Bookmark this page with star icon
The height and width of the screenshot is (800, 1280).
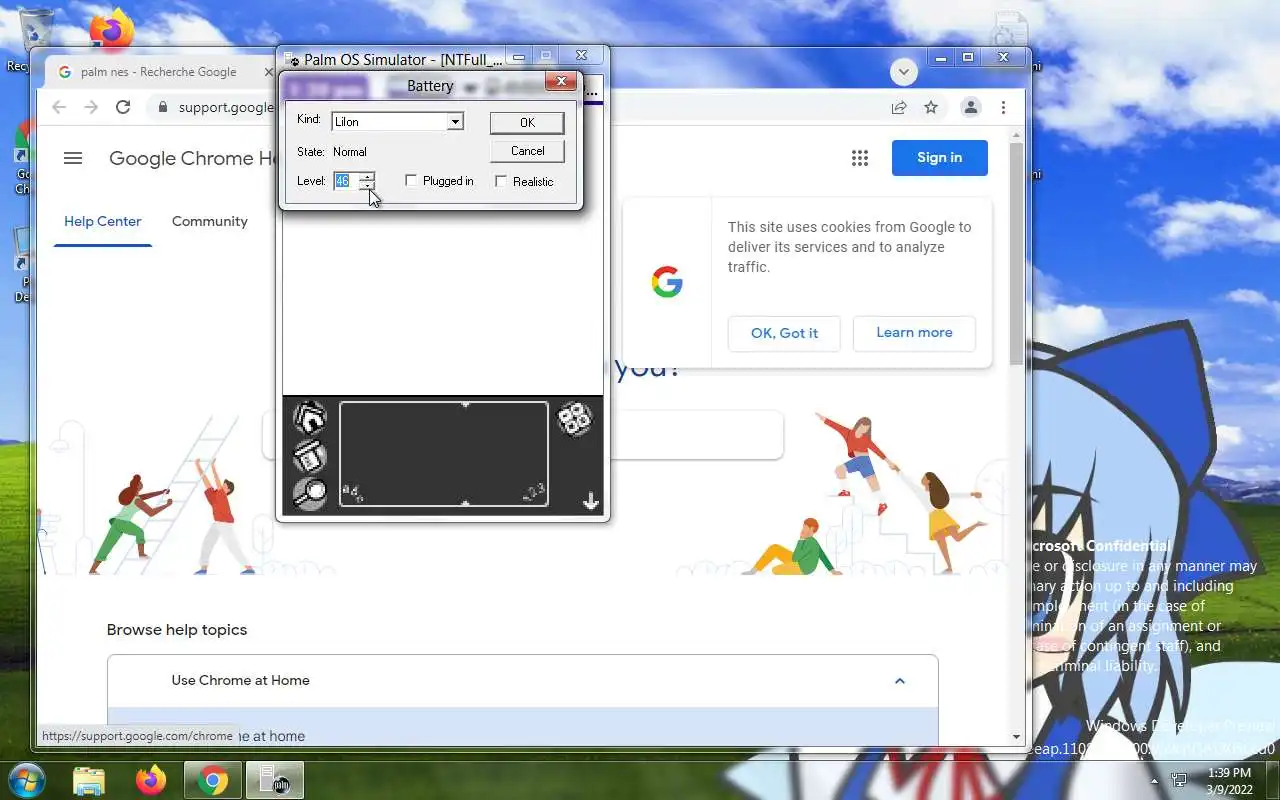pos(931,107)
